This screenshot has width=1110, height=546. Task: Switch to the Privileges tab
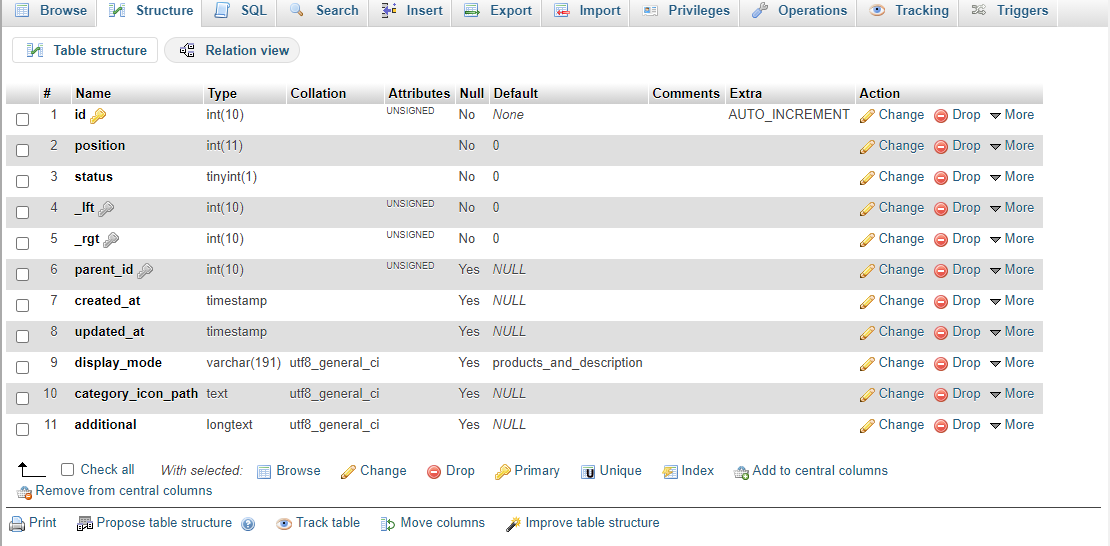tap(685, 11)
